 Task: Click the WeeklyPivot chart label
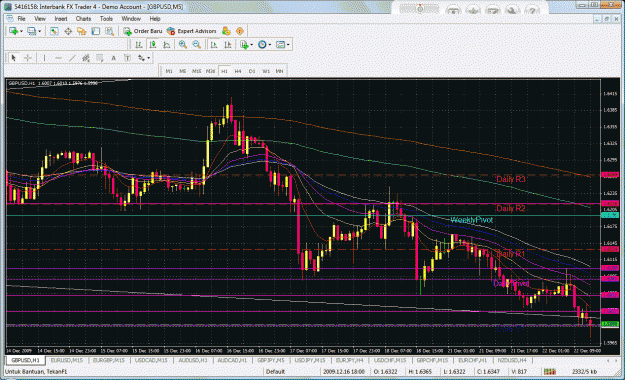pos(472,220)
